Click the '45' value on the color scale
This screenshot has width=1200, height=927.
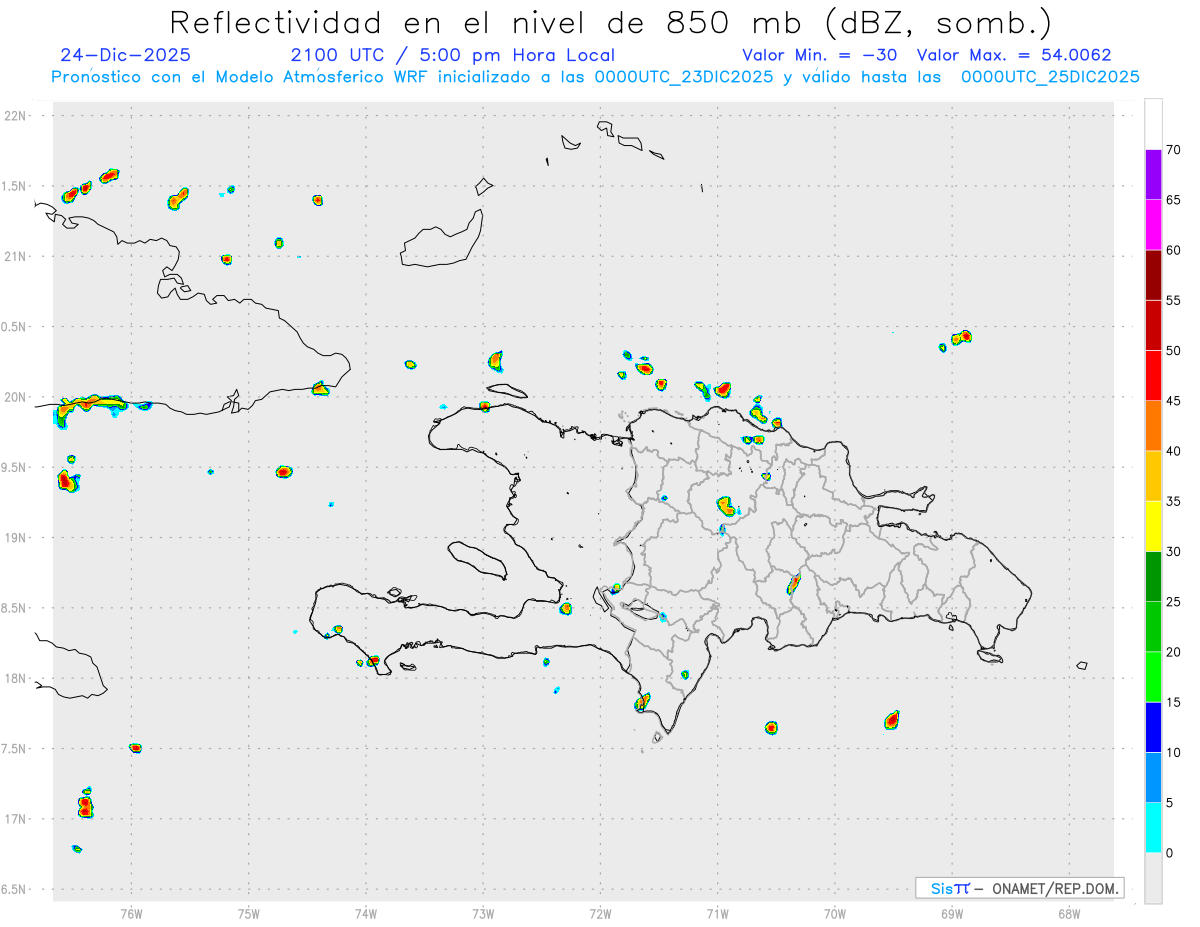(1173, 401)
